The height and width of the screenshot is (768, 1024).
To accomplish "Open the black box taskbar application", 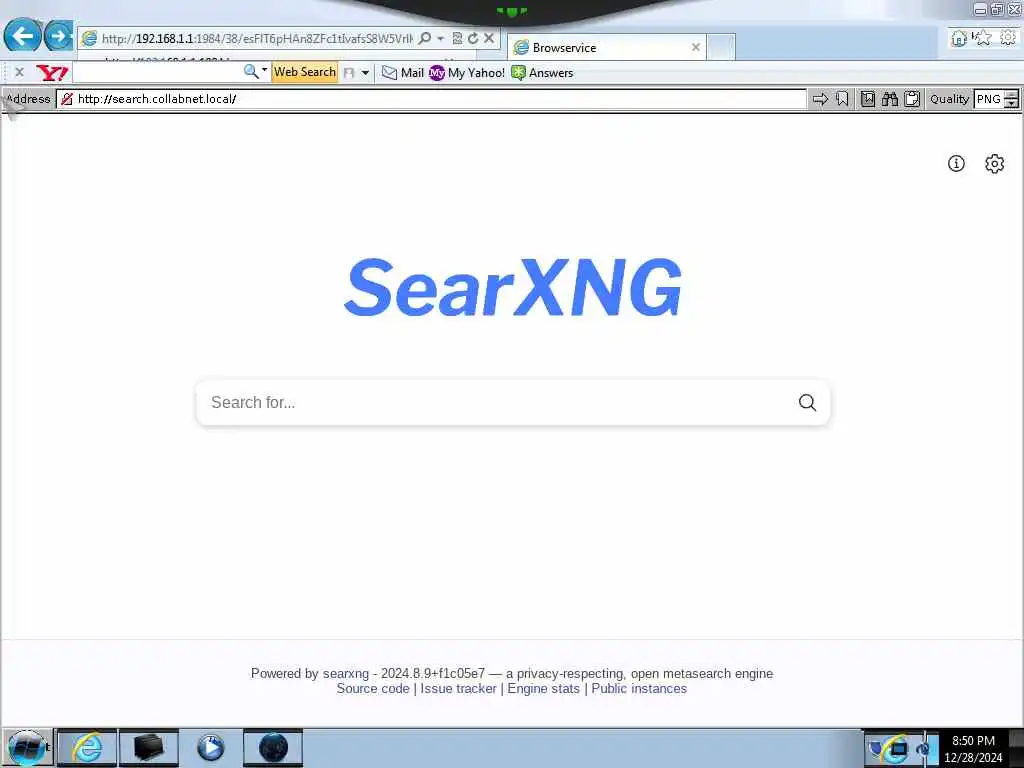I will point(148,748).
